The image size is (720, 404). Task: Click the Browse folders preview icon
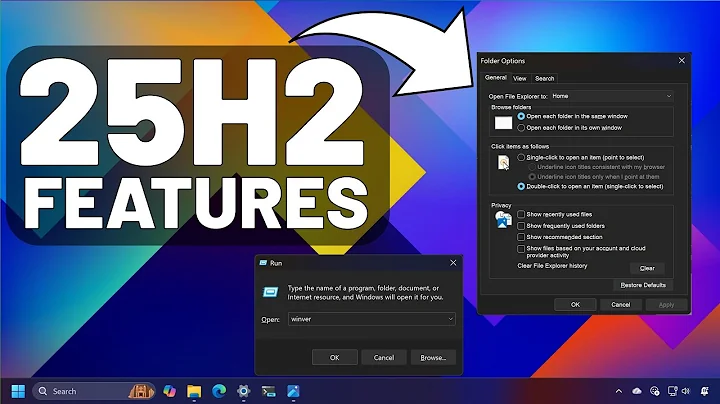(503, 123)
